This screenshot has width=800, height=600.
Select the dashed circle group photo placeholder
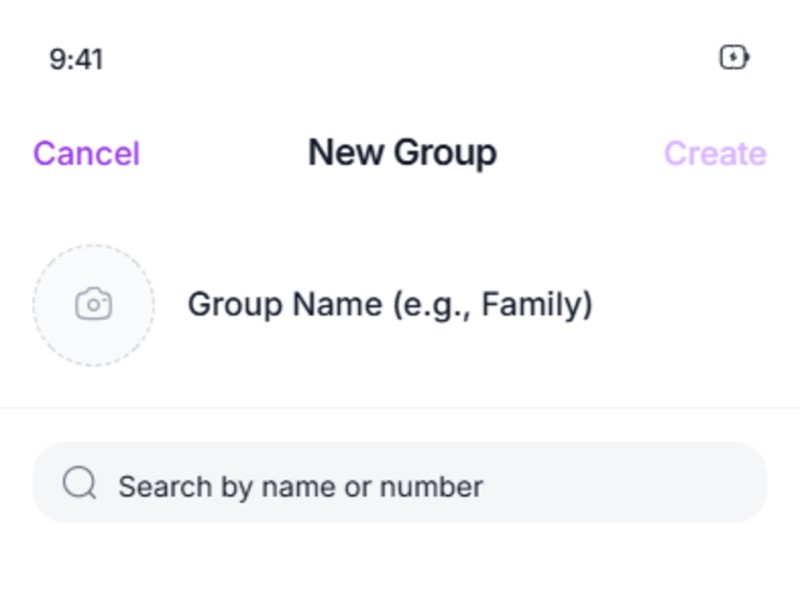93,304
